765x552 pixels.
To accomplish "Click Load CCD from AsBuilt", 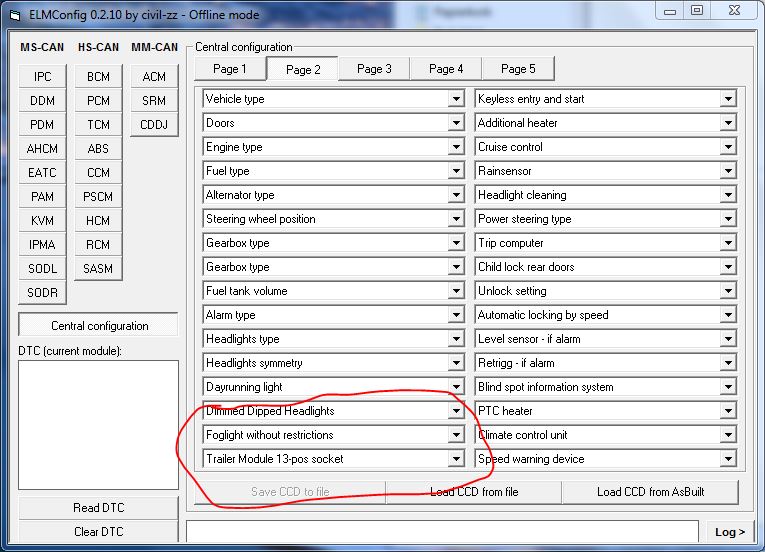I will click(649, 492).
